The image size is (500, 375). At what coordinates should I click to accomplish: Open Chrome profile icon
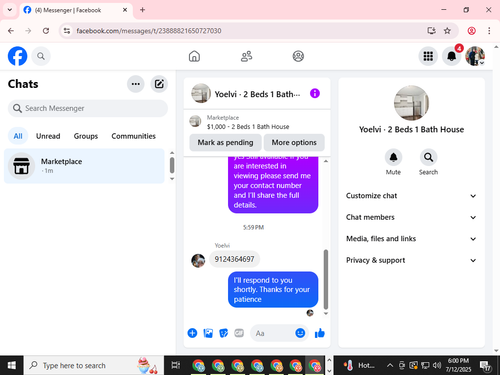coord(471,31)
